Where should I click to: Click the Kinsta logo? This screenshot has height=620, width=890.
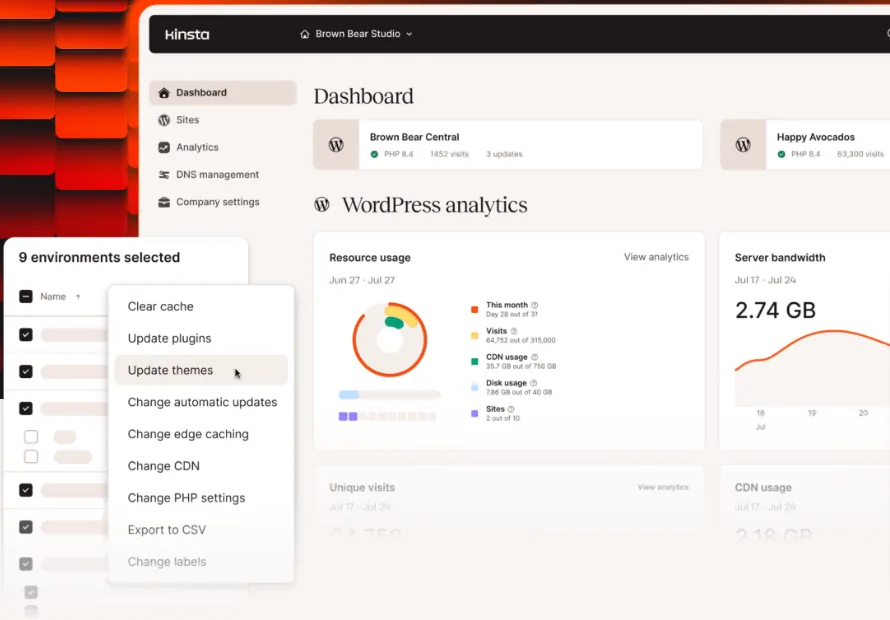(187, 35)
